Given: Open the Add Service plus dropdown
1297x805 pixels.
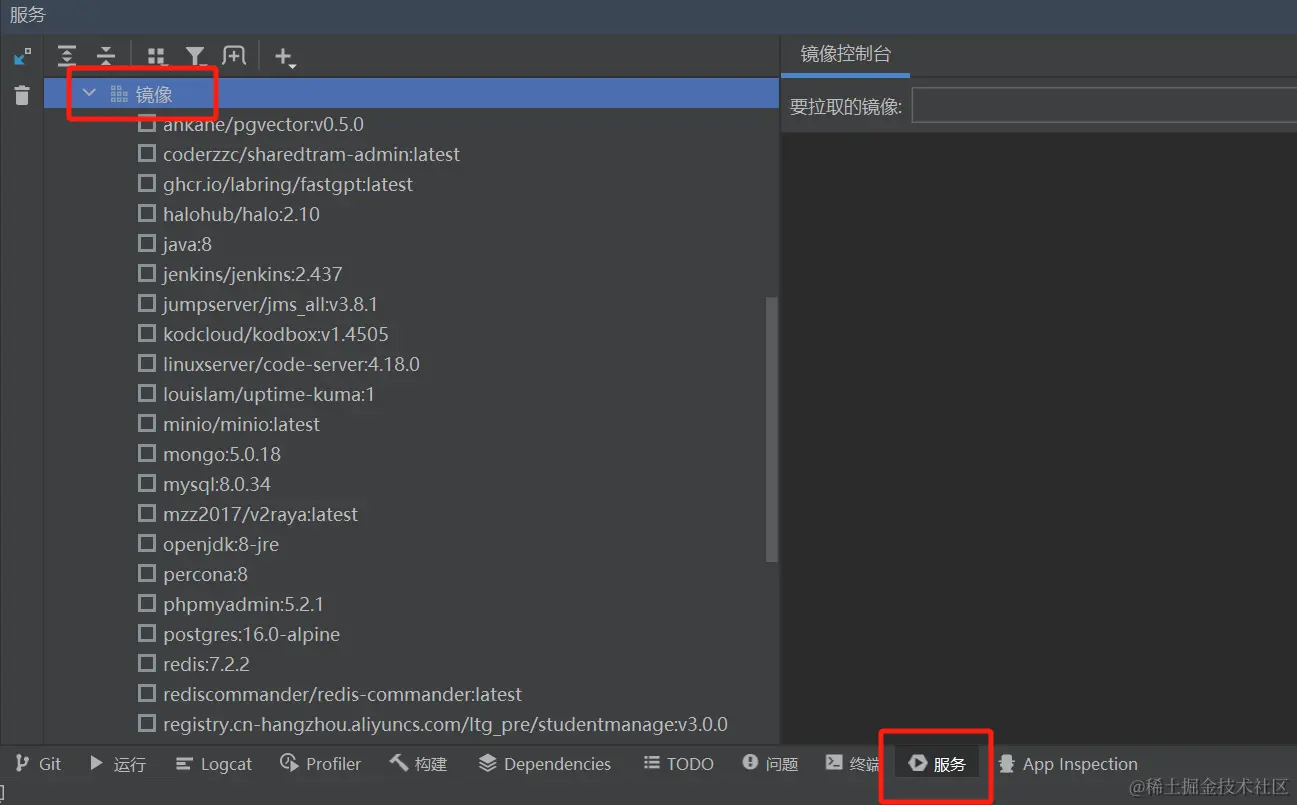Looking at the screenshot, I should coord(285,58).
